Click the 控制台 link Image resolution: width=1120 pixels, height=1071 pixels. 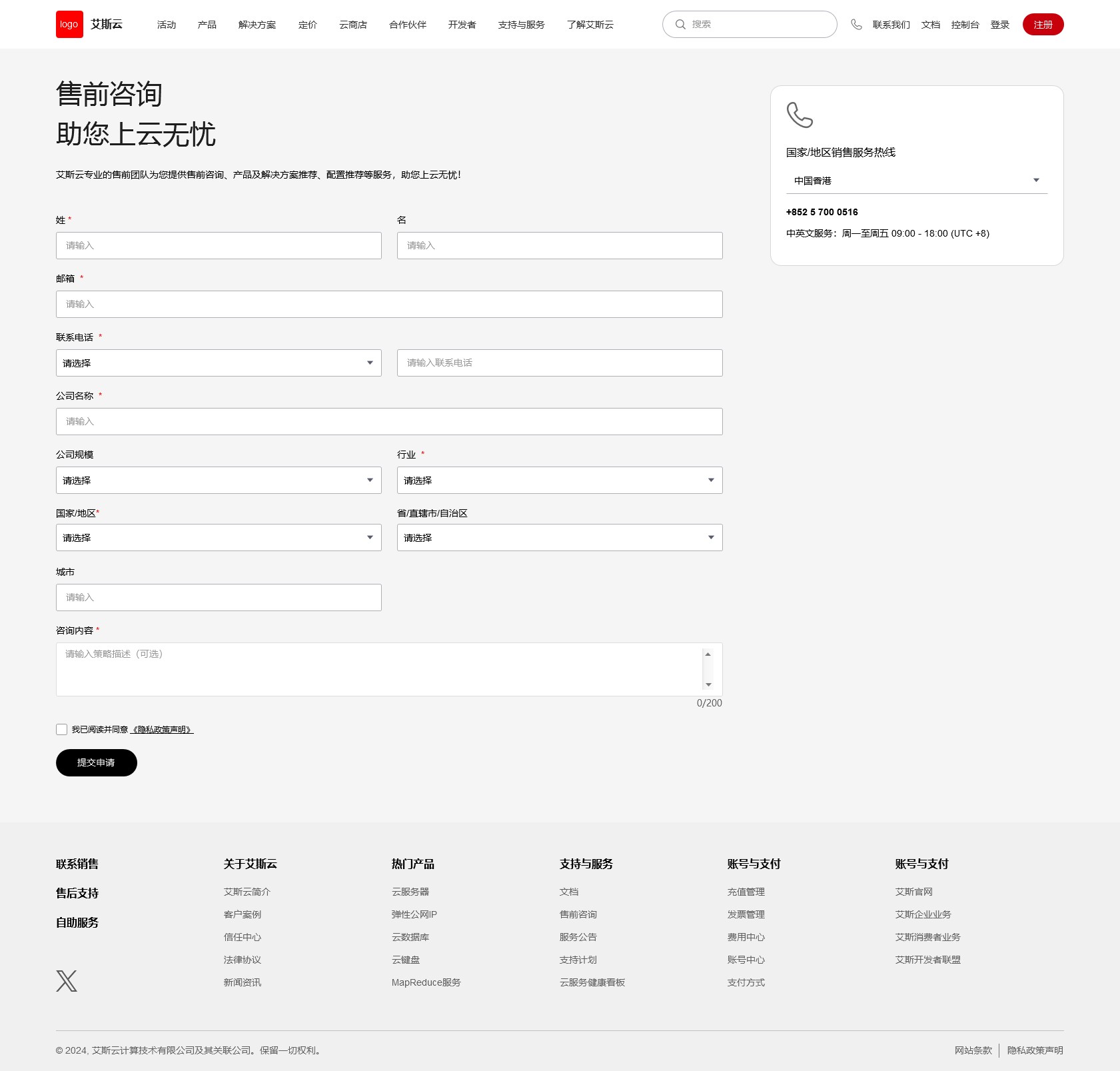(965, 25)
